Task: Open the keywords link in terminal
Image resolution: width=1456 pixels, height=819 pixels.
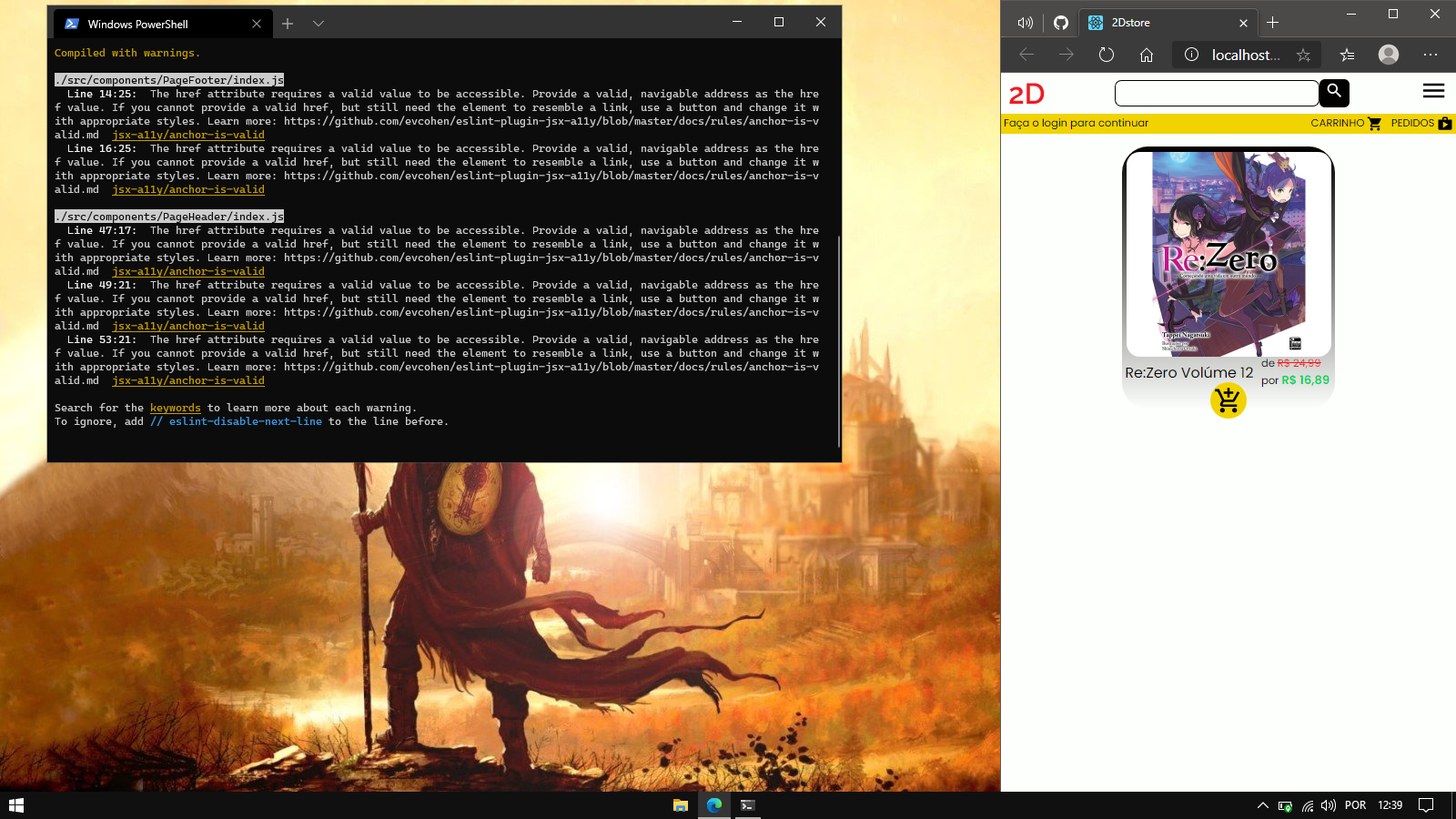Action: (x=176, y=408)
